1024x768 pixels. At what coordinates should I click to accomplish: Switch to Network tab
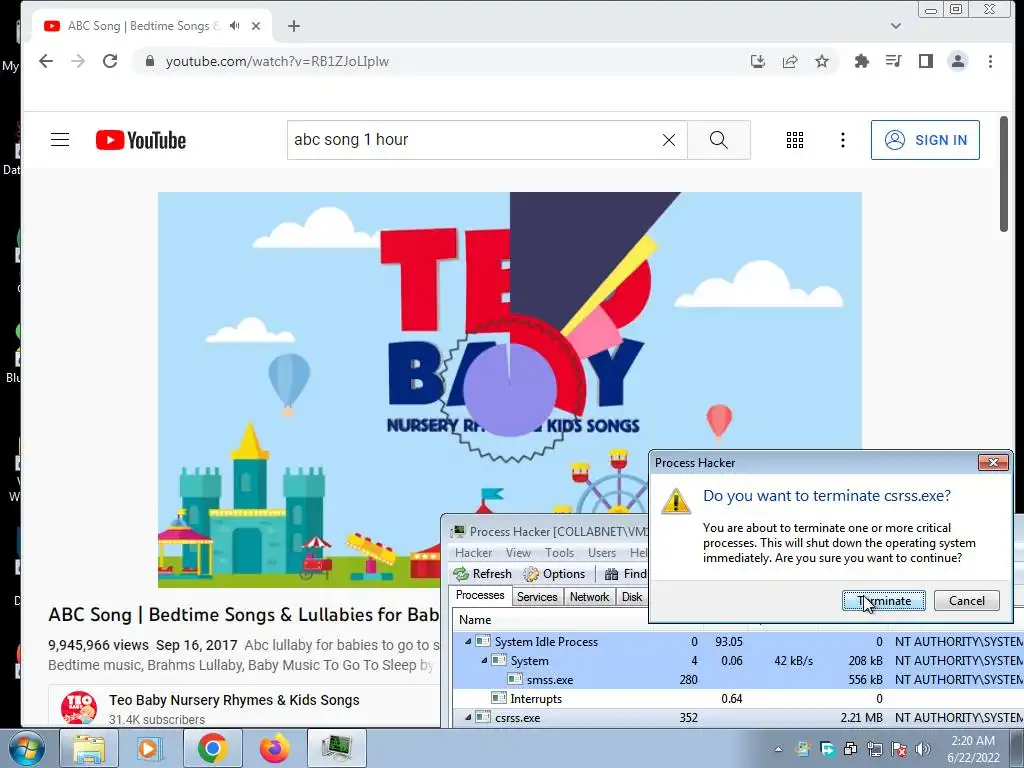pyautogui.click(x=589, y=597)
